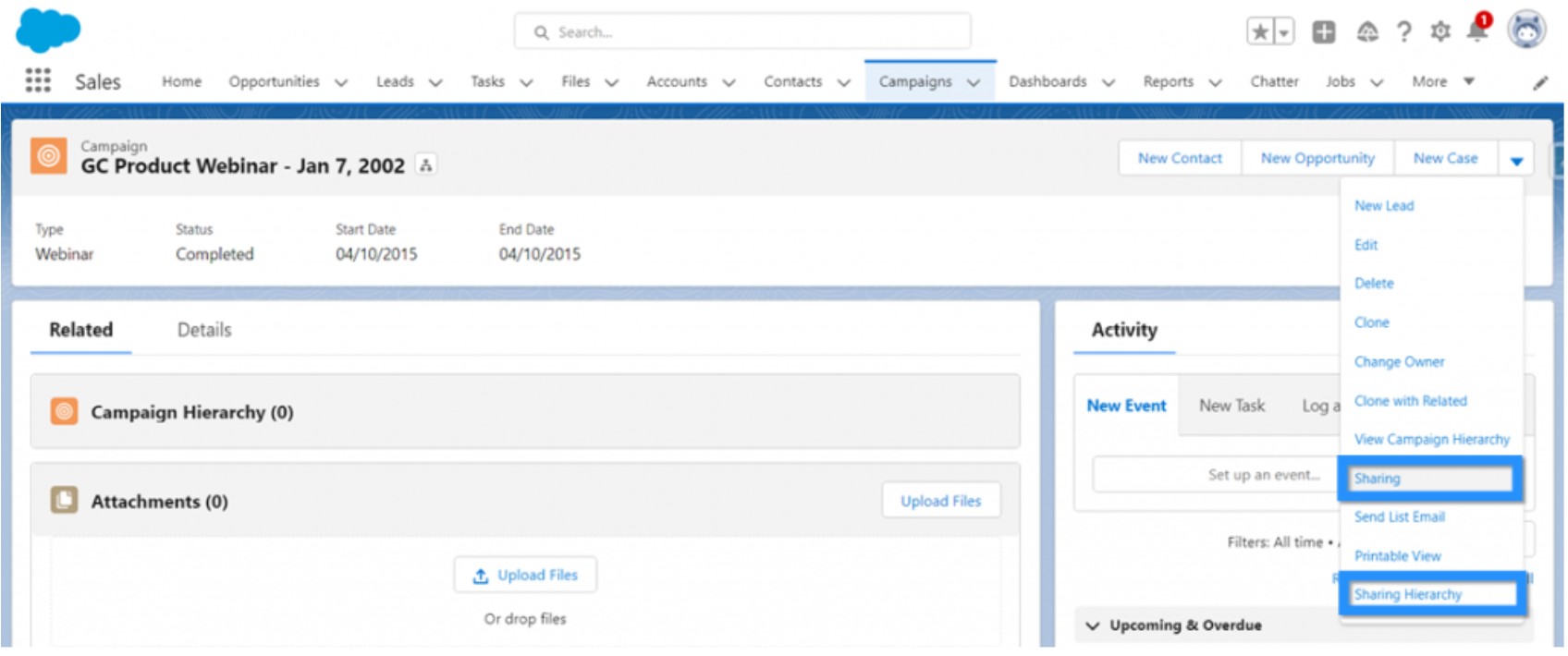
Task: Open the Contacts tab
Action: tap(792, 81)
